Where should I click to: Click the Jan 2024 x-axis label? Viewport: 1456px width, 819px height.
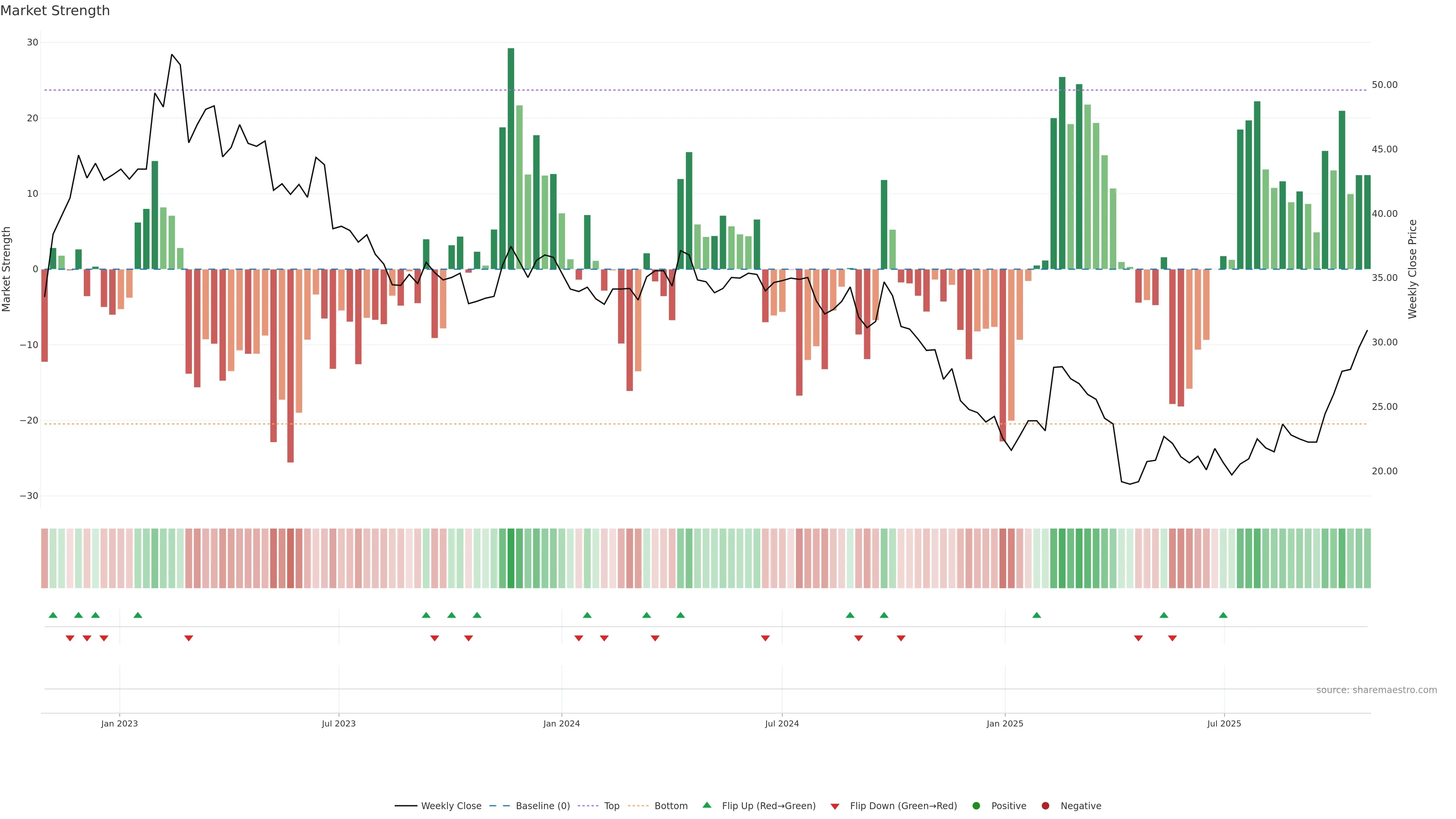click(x=561, y=723)
